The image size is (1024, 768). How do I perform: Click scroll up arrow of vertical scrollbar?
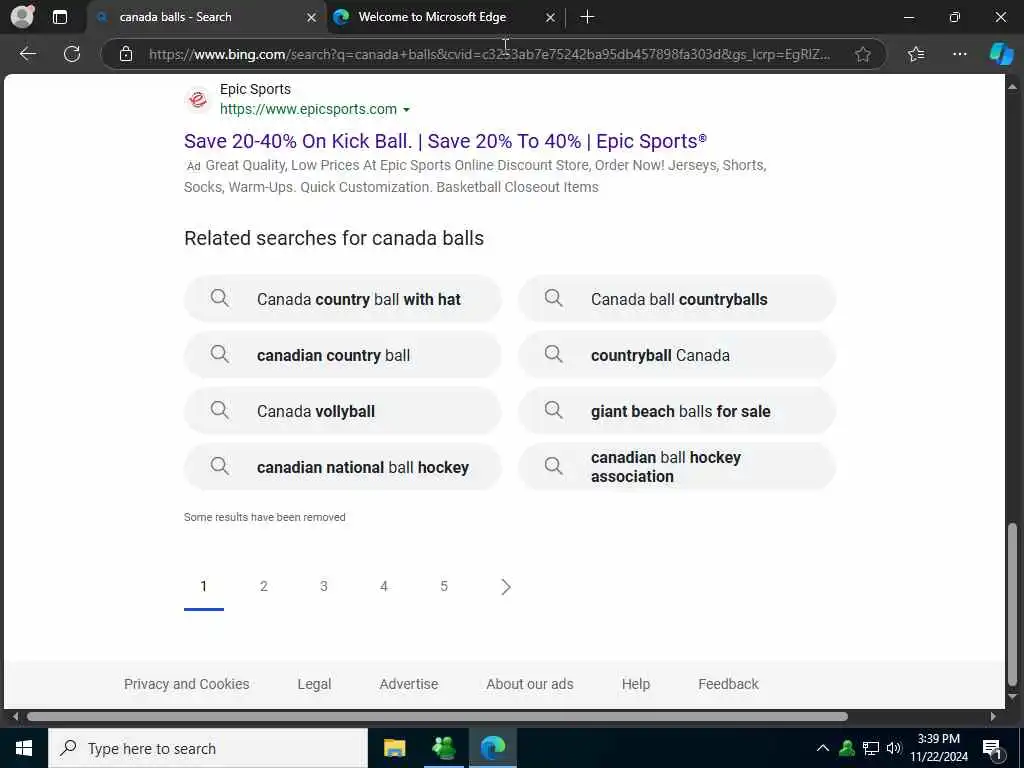click(1012, 86)
